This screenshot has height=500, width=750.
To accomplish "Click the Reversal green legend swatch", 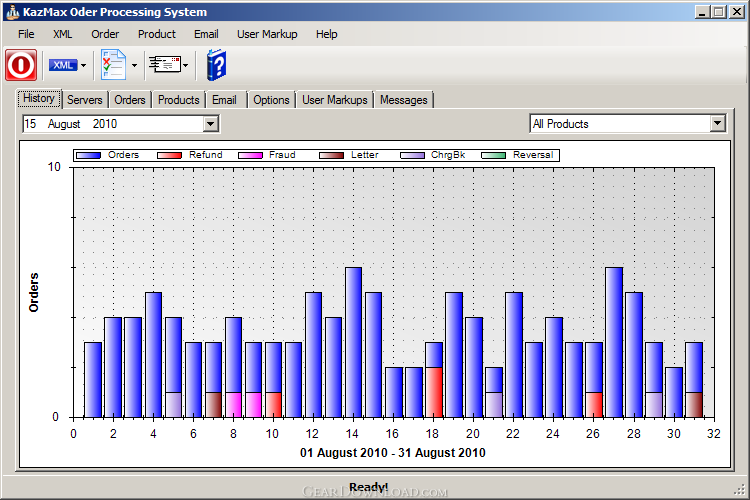I will tap(494, 155).
